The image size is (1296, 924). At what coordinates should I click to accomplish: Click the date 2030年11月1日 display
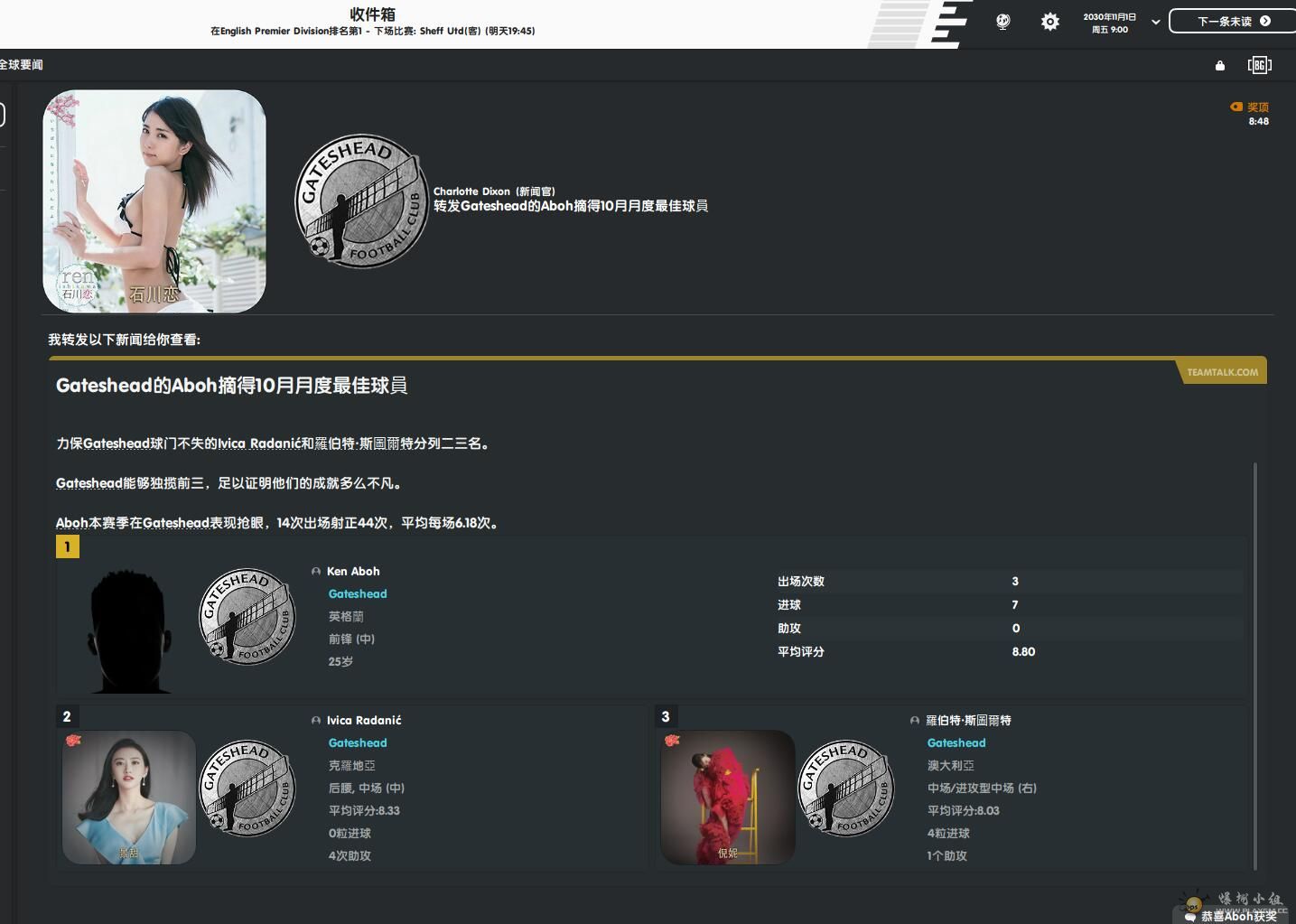point(1109,17)
